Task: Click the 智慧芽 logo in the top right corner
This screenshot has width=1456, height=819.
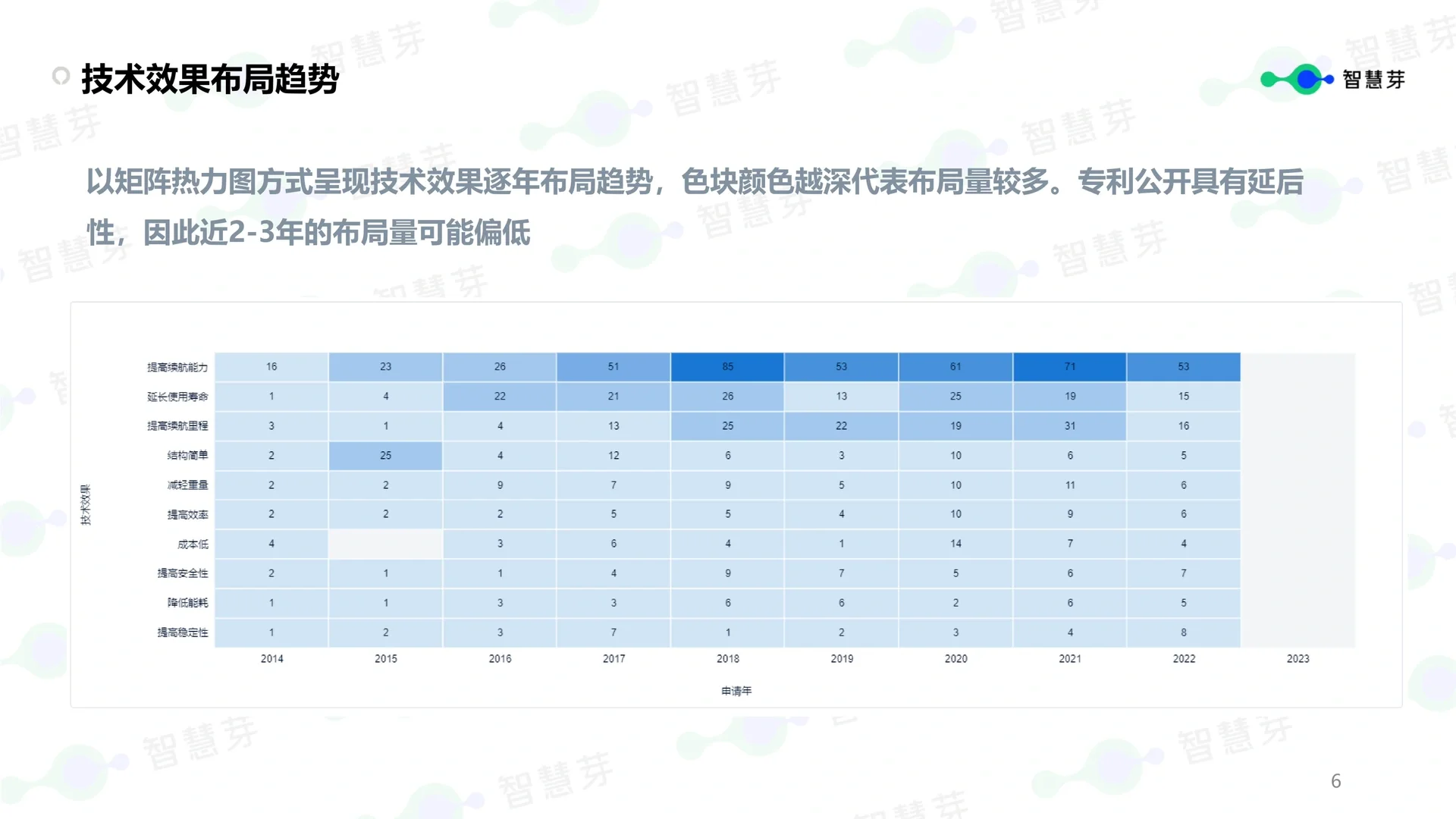Action: pyautogui.click(x=1373, y=80)
